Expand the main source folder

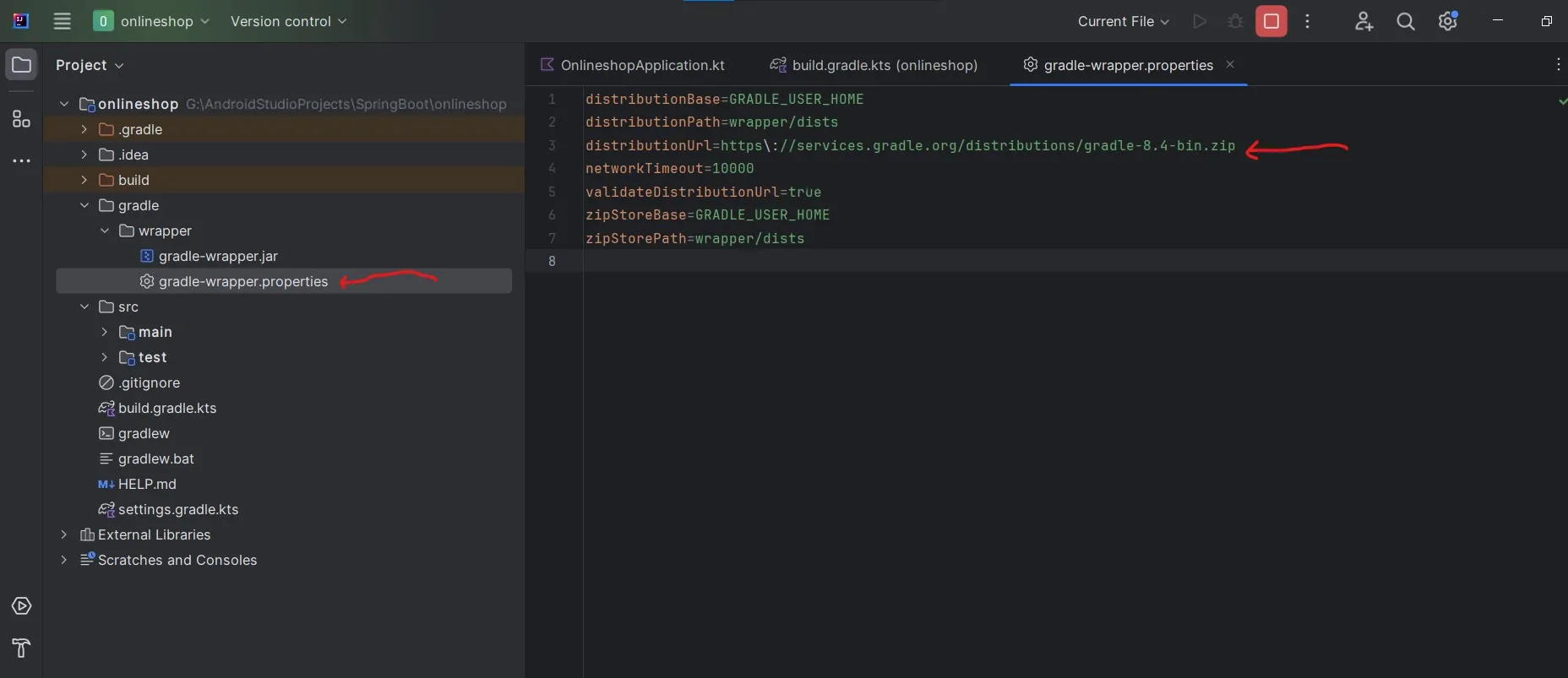105,332
